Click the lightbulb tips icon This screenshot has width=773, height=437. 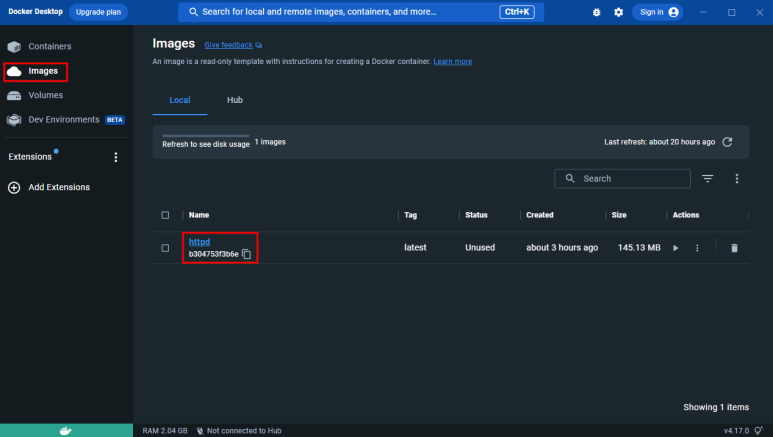(759, 431)
